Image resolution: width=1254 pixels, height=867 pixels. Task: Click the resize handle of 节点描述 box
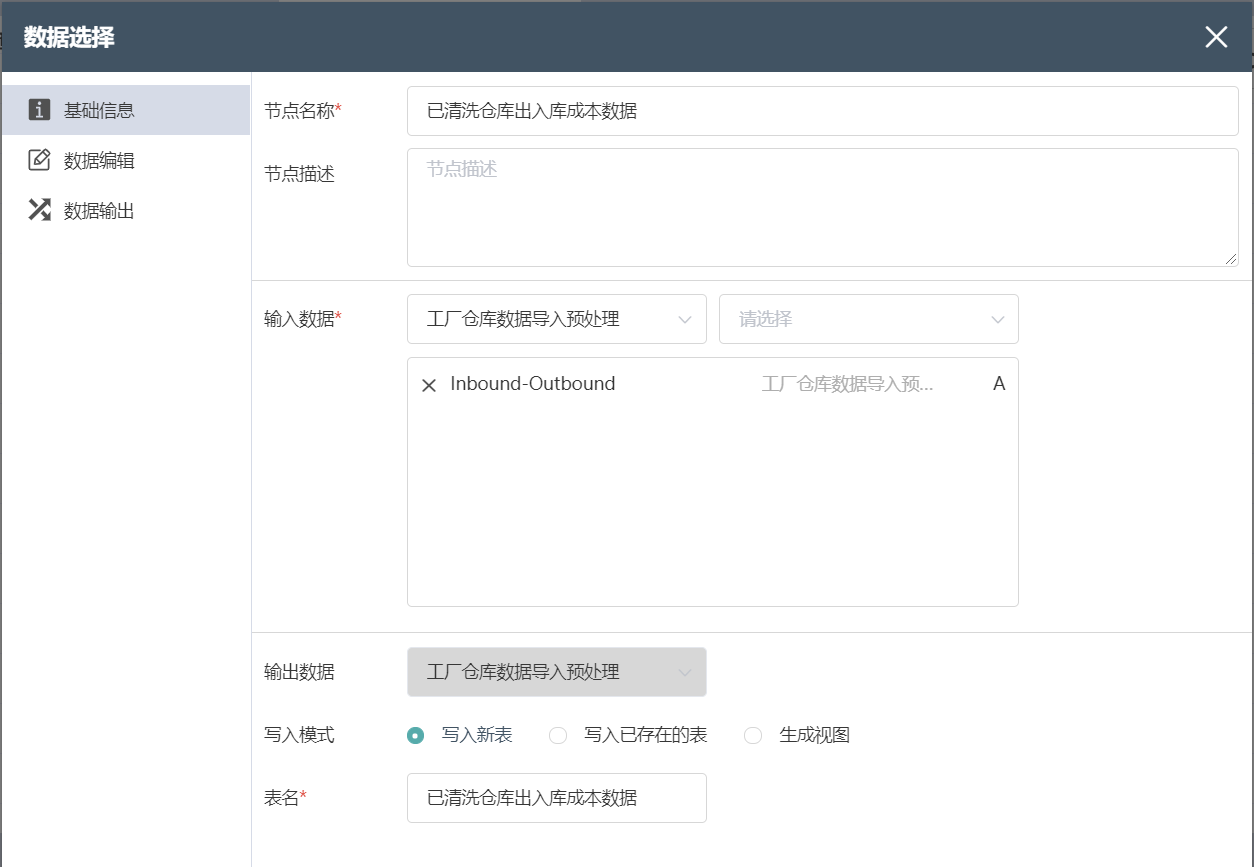click(1231, 259)
